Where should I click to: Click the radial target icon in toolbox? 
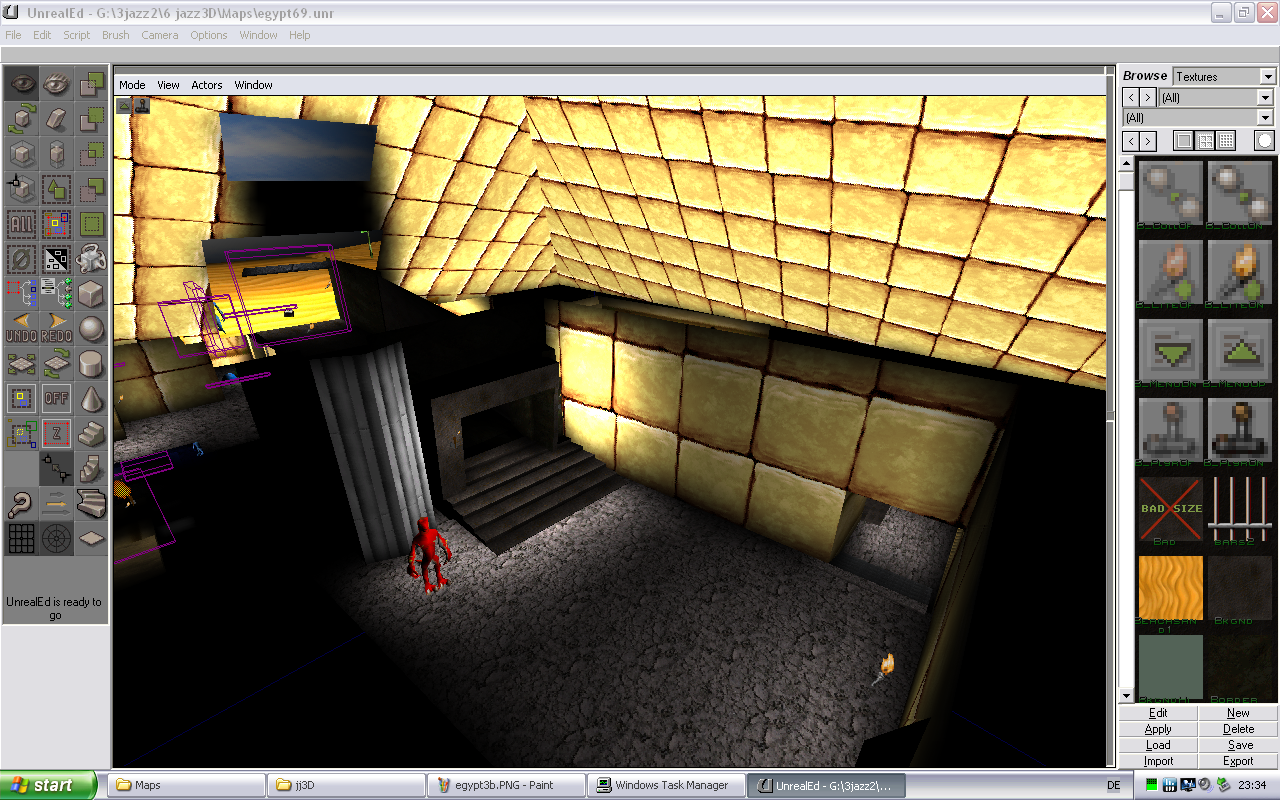tap(57, 539)
